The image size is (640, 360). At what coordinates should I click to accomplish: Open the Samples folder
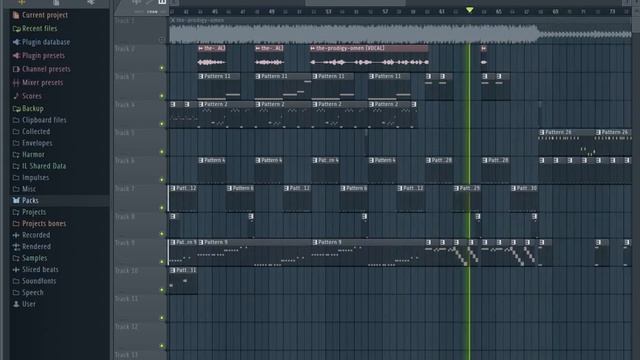[x=16, y=258]
